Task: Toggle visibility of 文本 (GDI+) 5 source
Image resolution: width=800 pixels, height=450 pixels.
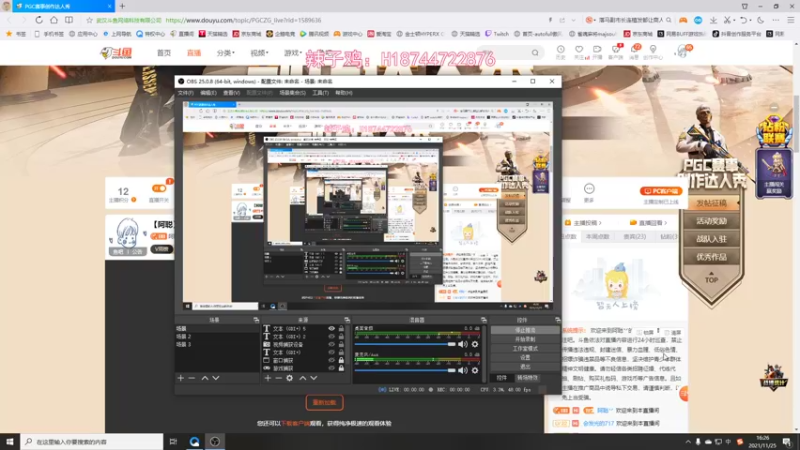Action: pos(332,329)
